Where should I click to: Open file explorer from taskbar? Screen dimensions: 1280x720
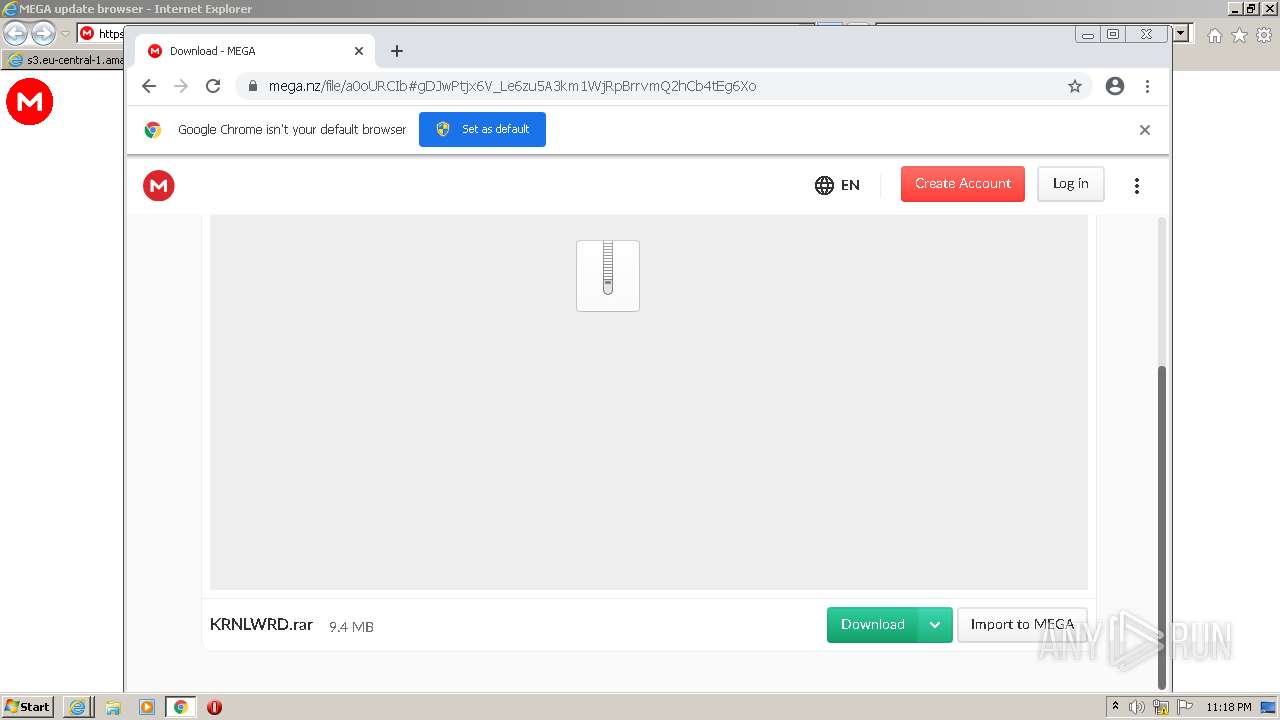click(113, 707)
